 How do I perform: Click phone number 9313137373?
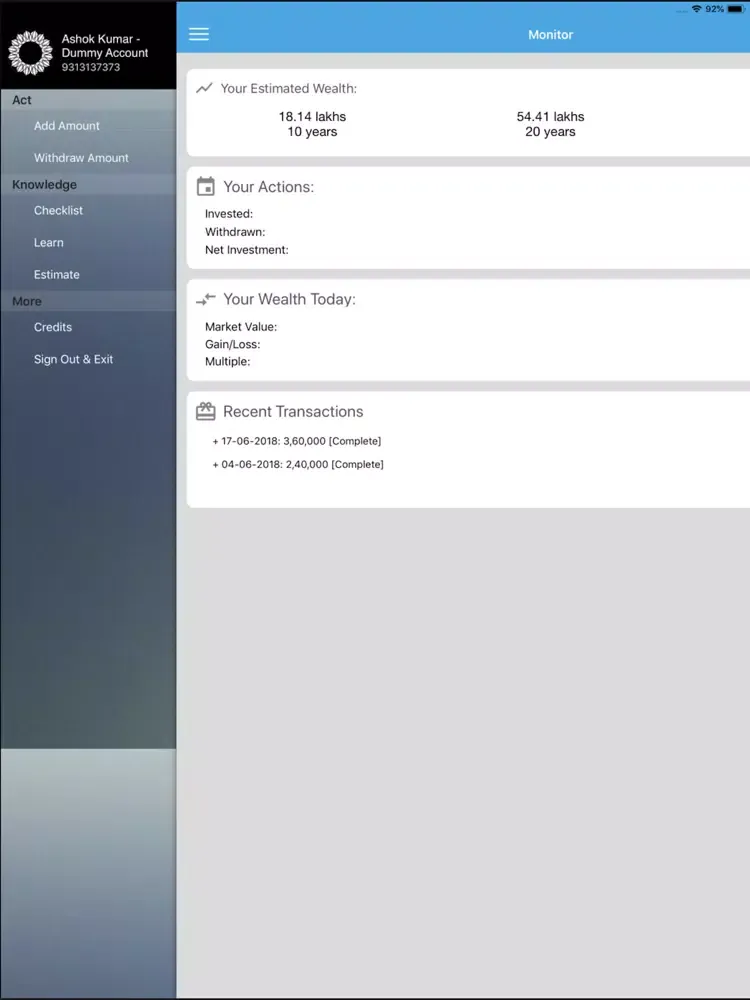point(91,67)
